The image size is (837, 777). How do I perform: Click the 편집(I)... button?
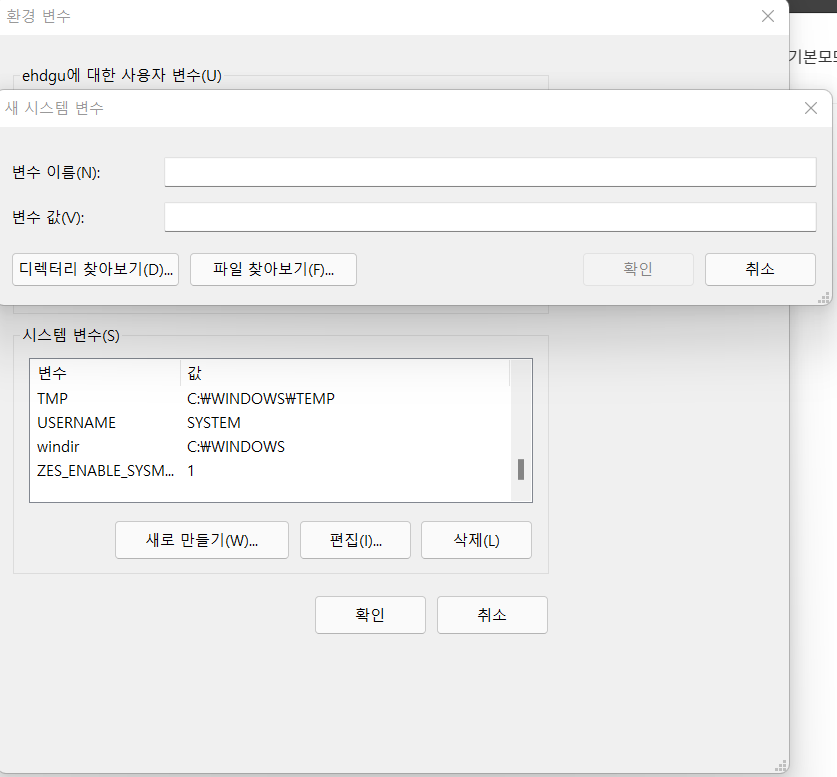[x=356, y=540]
